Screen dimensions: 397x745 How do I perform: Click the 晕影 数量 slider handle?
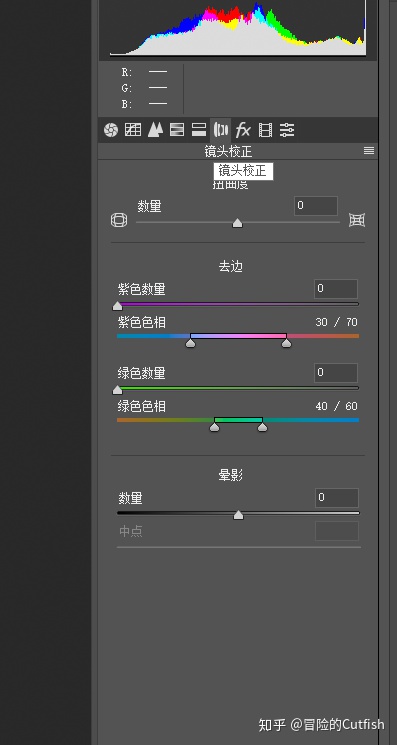(238, 515)
